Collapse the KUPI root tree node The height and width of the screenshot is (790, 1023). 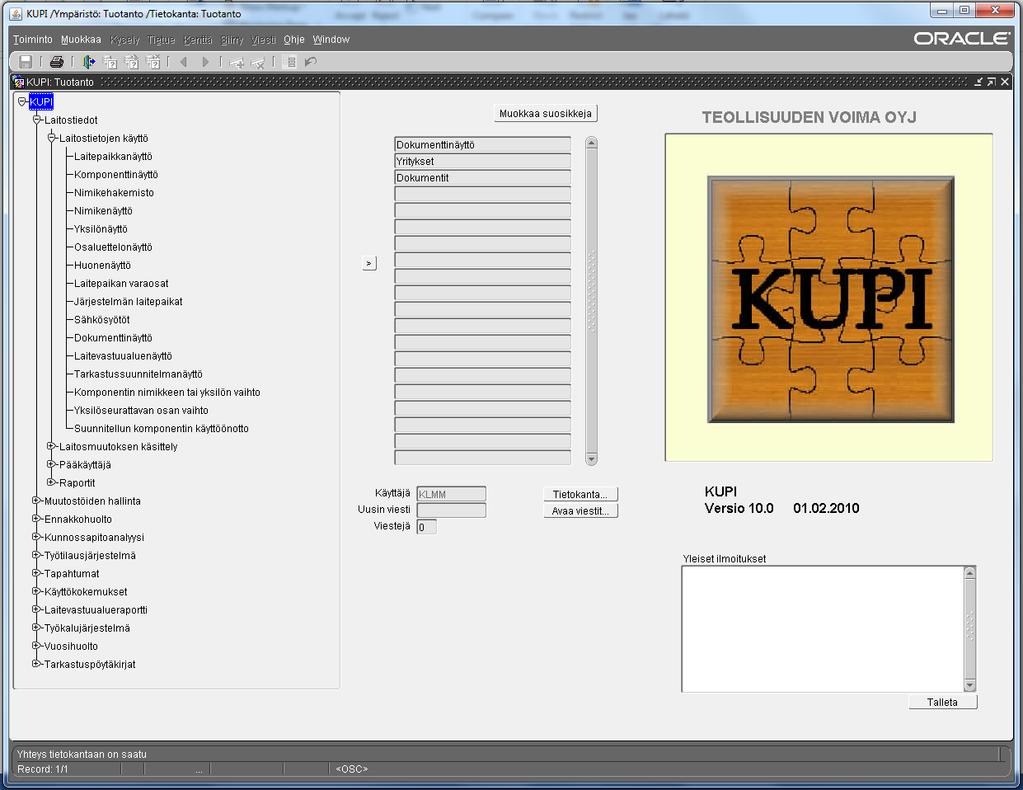click(x=22, y=102)
